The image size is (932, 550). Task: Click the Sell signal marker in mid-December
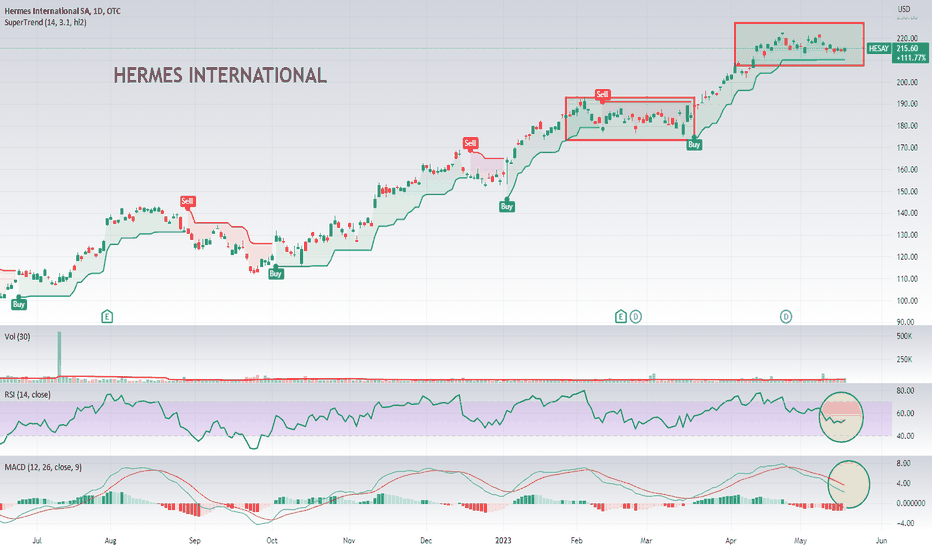[470, 143]
